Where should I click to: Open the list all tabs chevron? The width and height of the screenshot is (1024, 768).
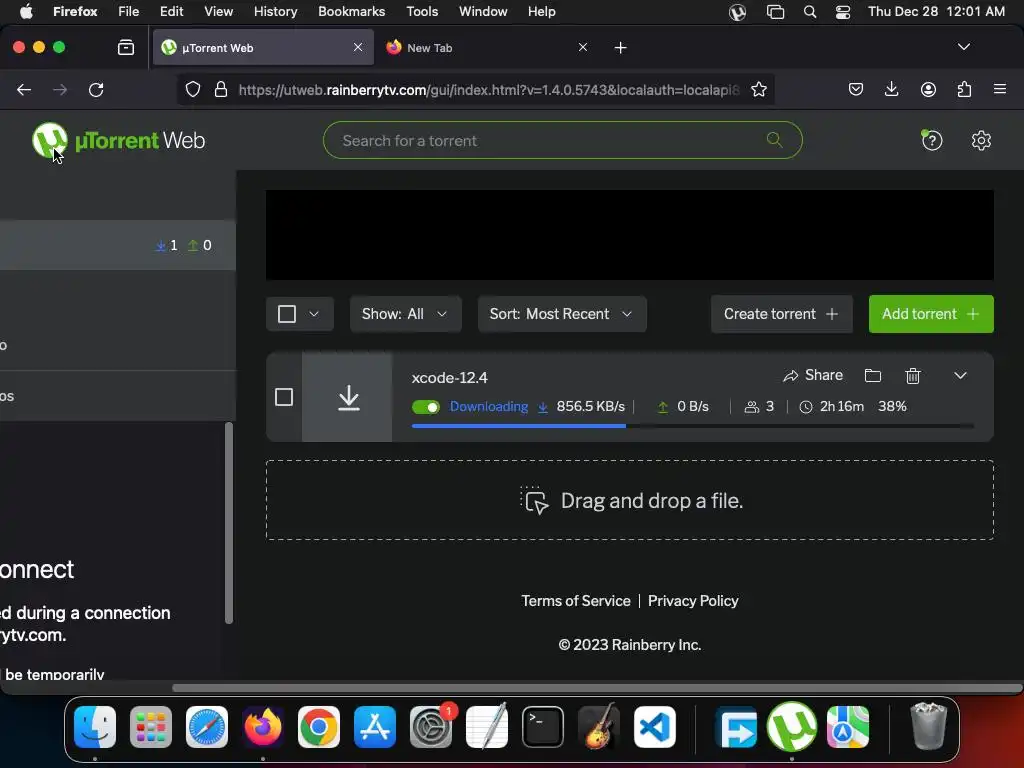[963, 47]
